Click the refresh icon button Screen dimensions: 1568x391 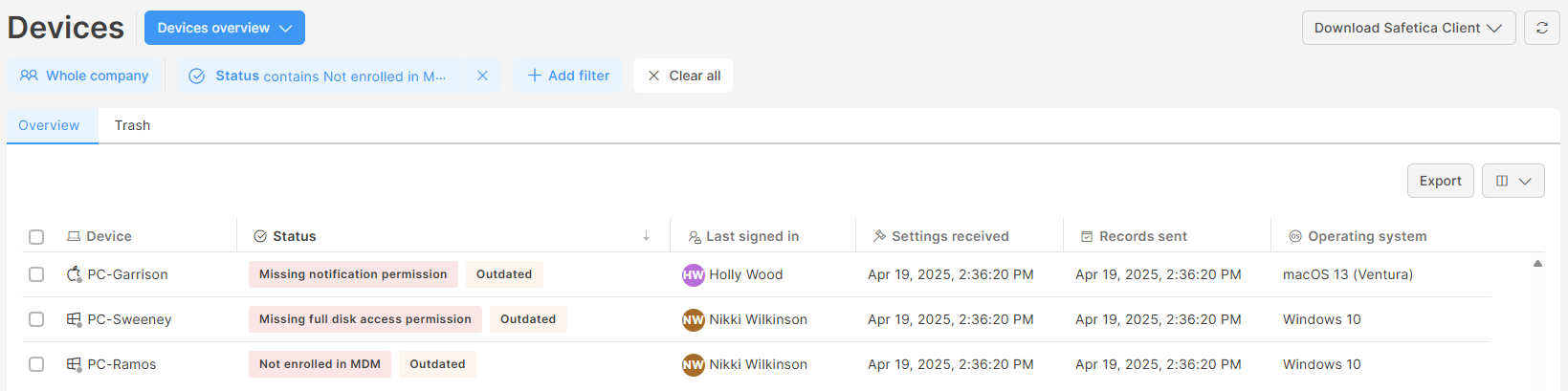pos(1541,28)
